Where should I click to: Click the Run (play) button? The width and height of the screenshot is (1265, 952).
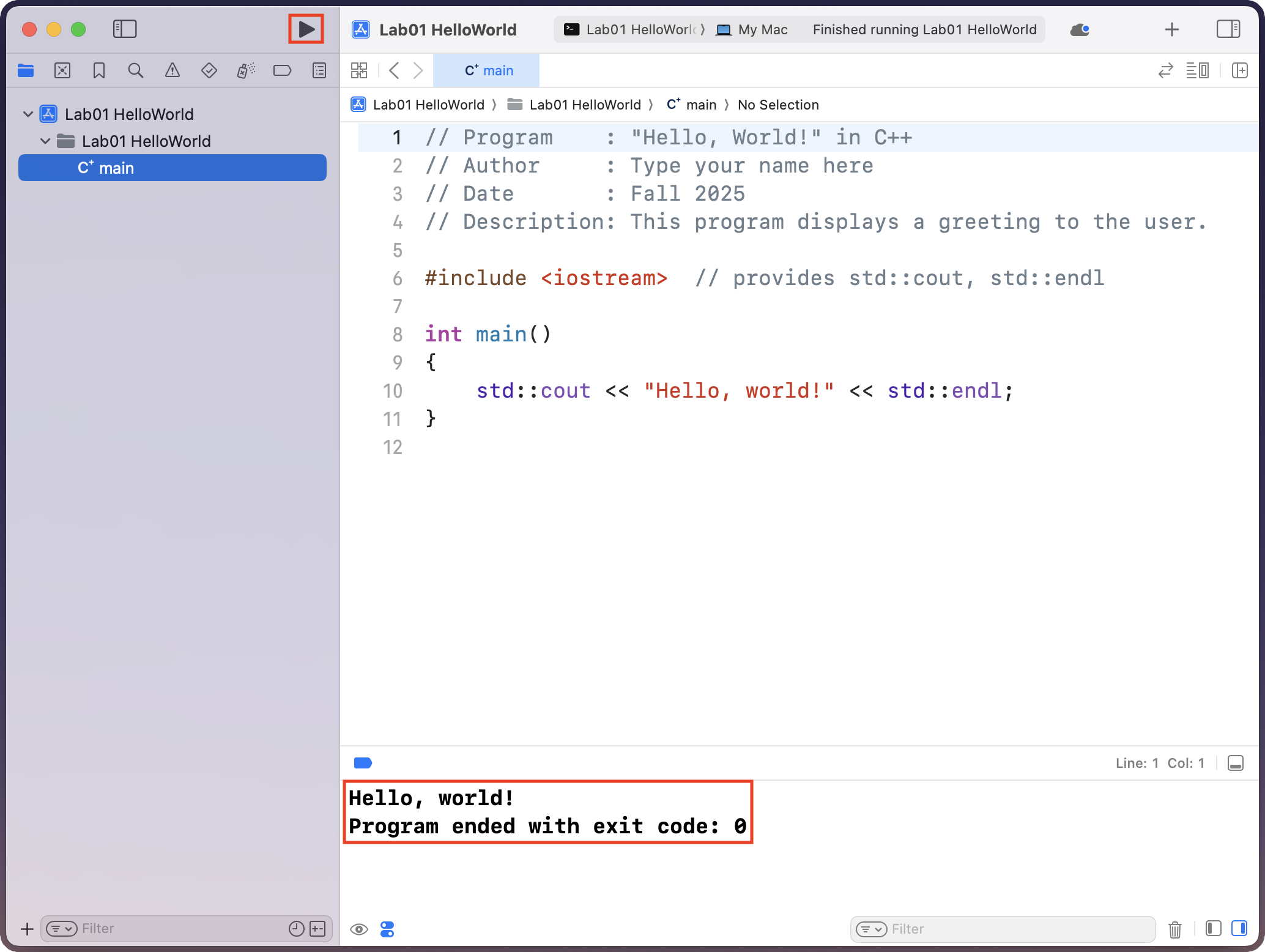click(306, 29)
